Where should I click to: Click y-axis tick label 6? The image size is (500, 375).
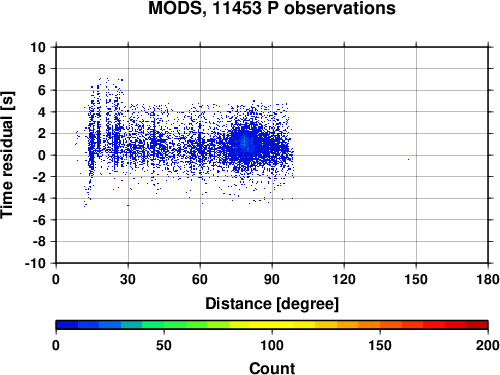pos(42,90)
